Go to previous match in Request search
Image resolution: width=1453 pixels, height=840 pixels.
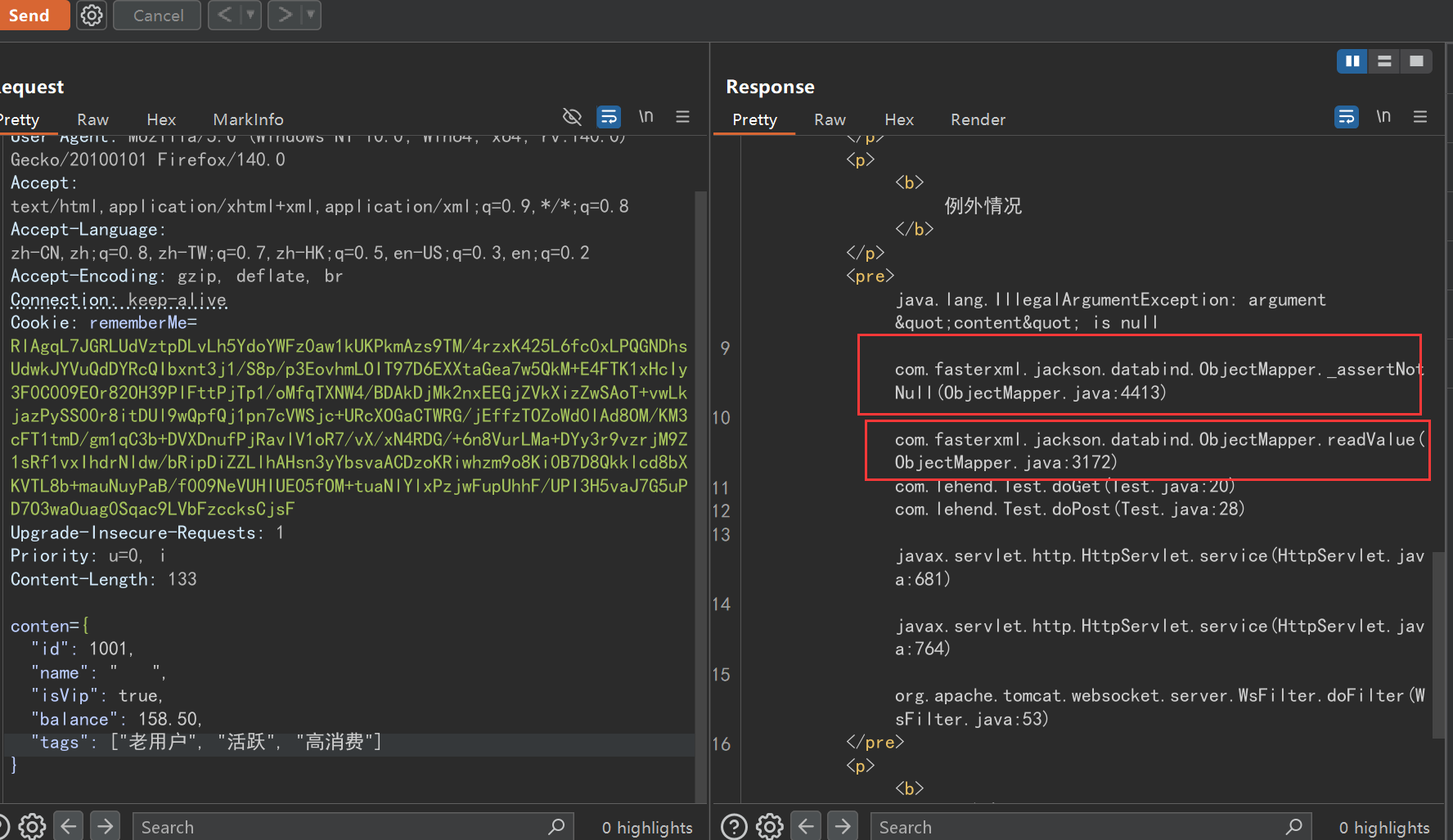point(69,826)
